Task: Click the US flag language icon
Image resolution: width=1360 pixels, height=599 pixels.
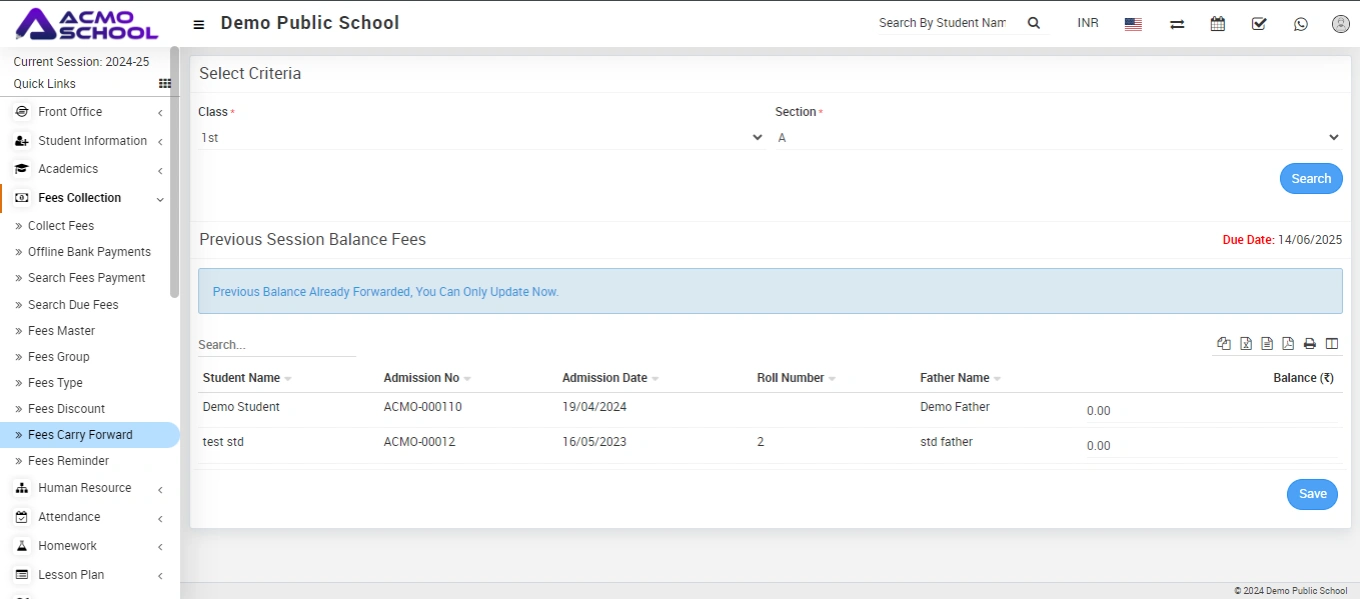Action: coord(1133,24)
